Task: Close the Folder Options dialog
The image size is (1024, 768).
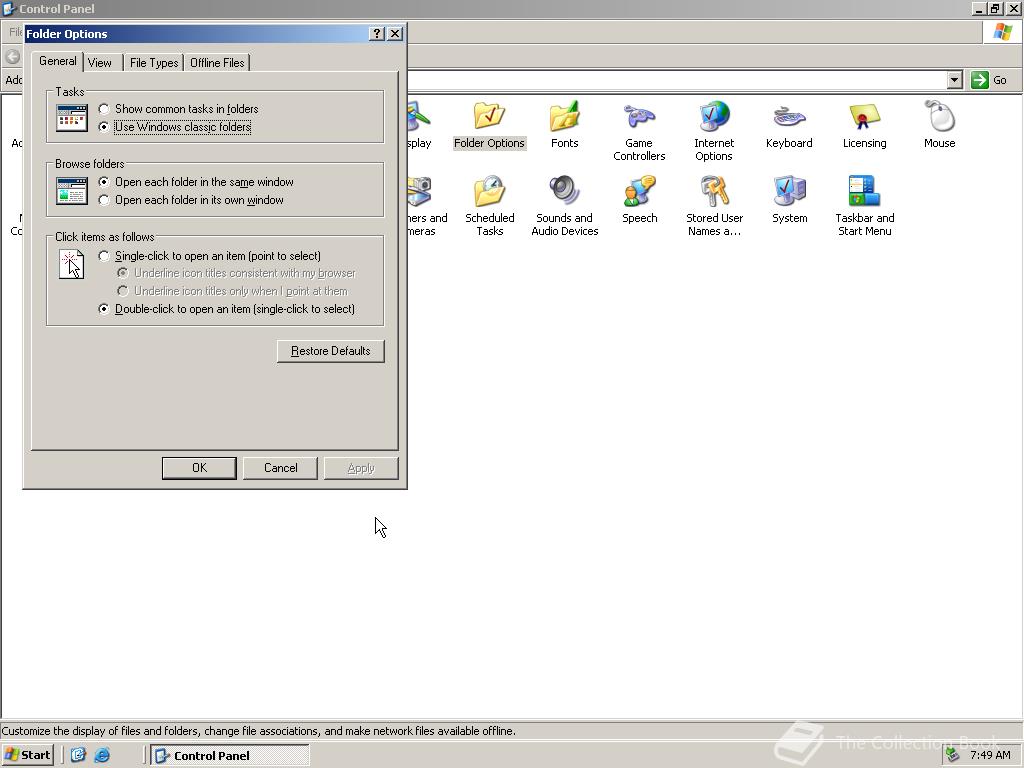Action: [395, 34]
